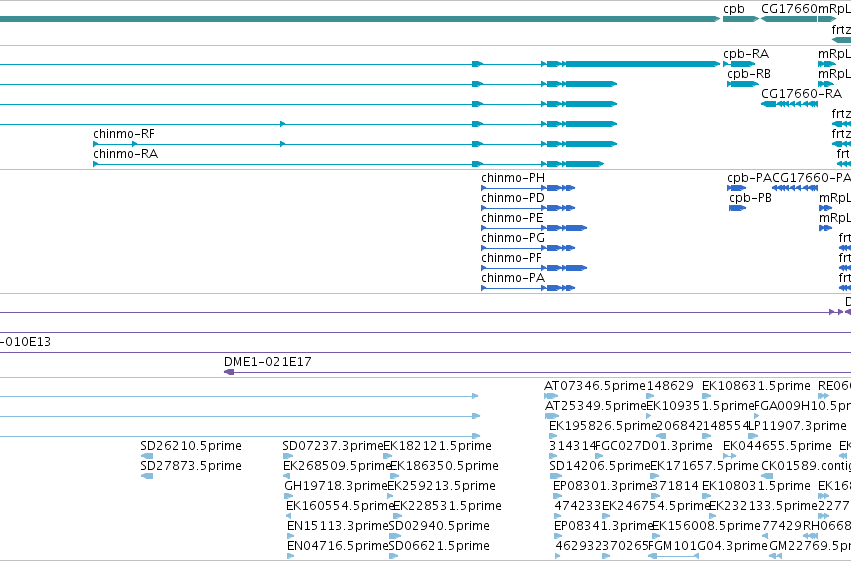Click the chinmo-PG protein label
Viewport: 851px width, 561px height.
pos(513,238)
